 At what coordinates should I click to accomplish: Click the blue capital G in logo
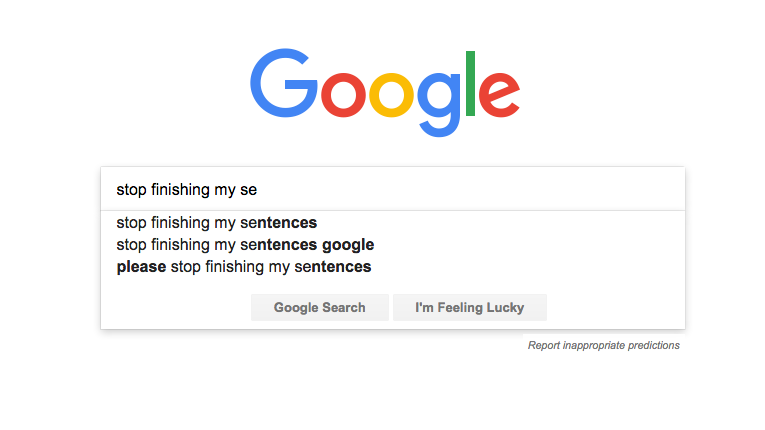(x=283, y=83)
